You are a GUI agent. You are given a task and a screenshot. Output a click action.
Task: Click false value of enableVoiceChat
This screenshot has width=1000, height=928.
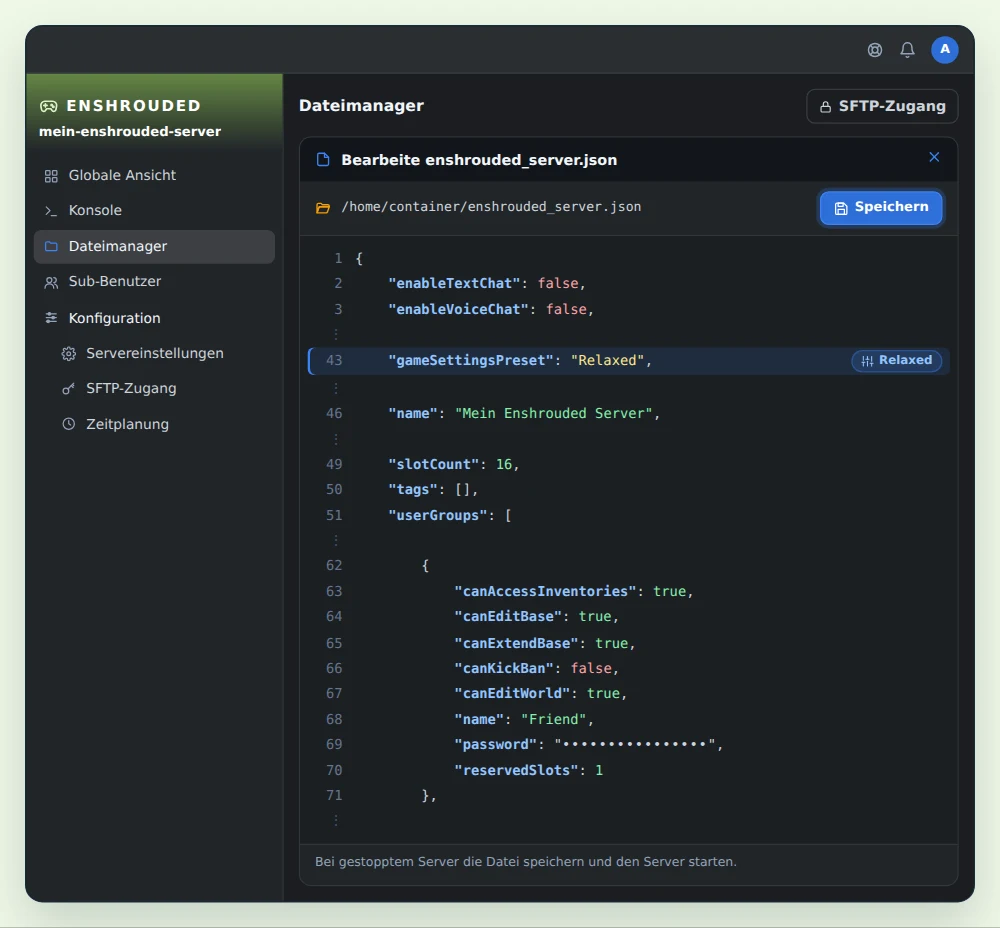566,309
